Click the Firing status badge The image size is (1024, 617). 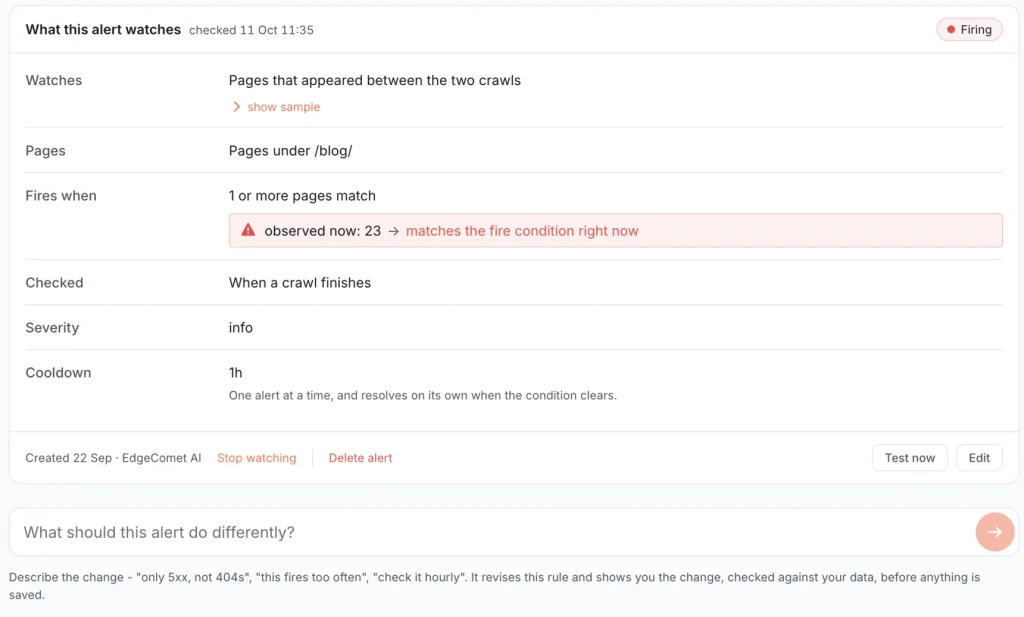coord(969,29)
